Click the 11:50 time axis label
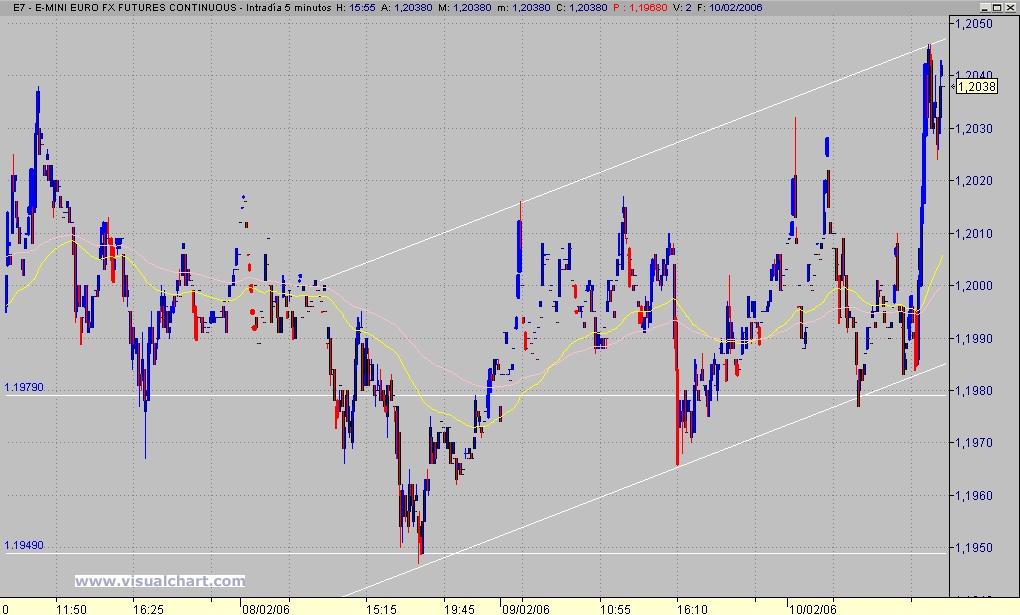This screenshot has width=1020, height=615. (71, 609)
